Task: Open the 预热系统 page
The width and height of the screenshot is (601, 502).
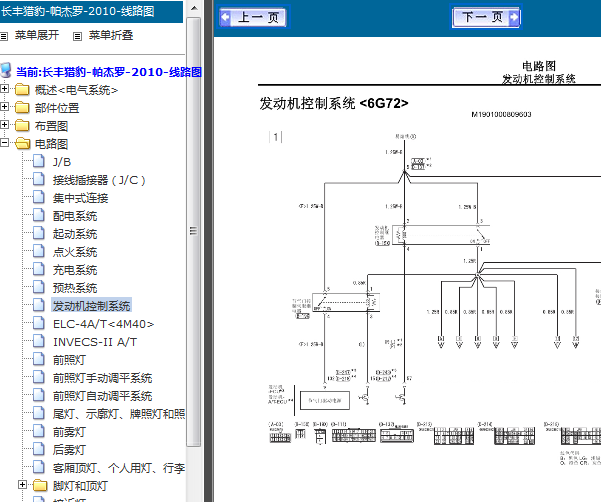Action: 75,288
